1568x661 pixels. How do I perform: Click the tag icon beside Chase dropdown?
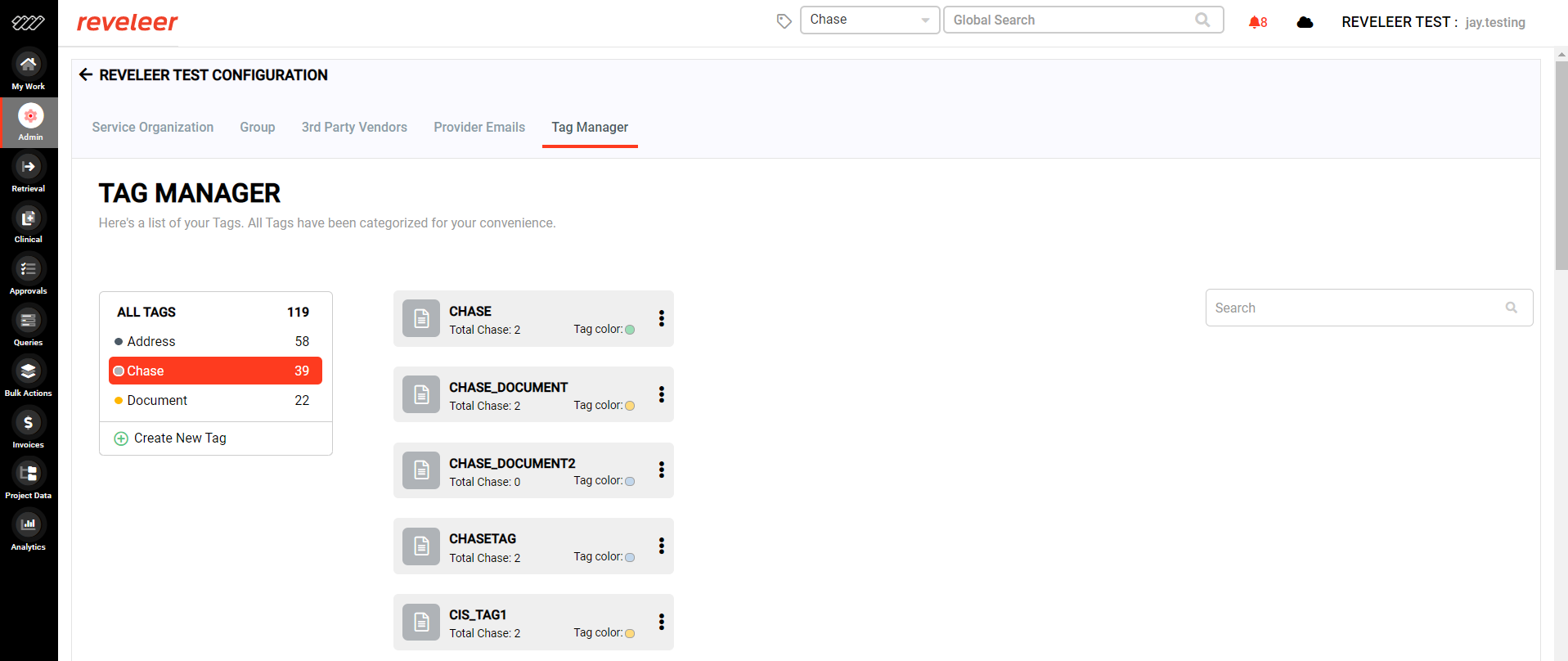pos(784,21)
